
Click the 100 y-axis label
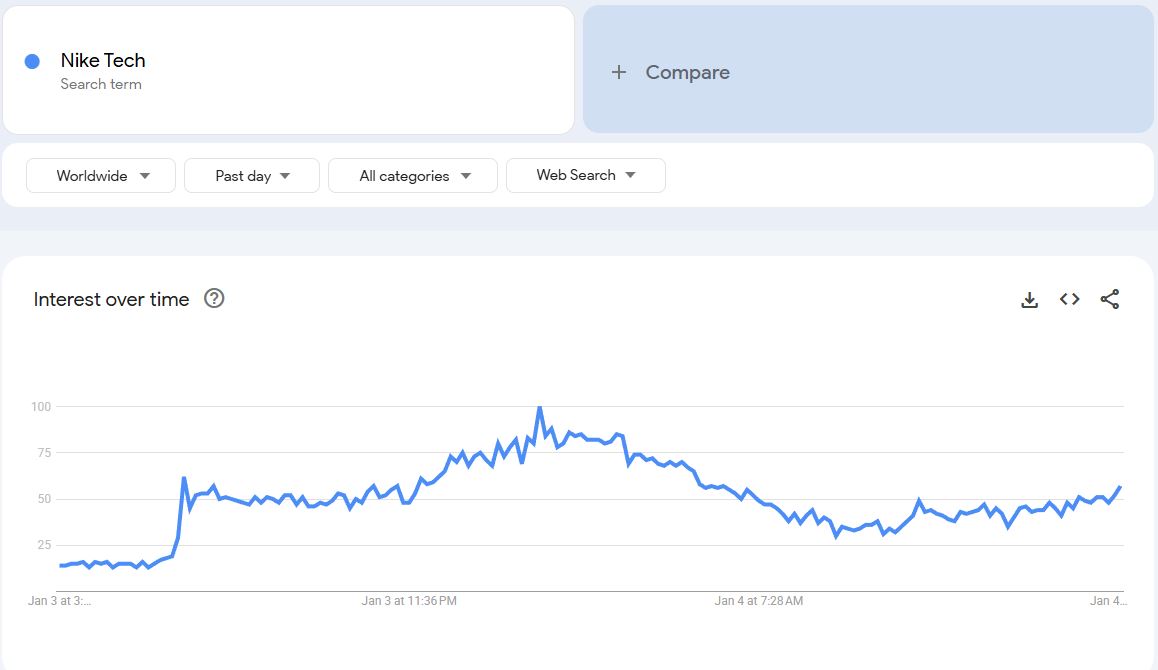(40, 407)
